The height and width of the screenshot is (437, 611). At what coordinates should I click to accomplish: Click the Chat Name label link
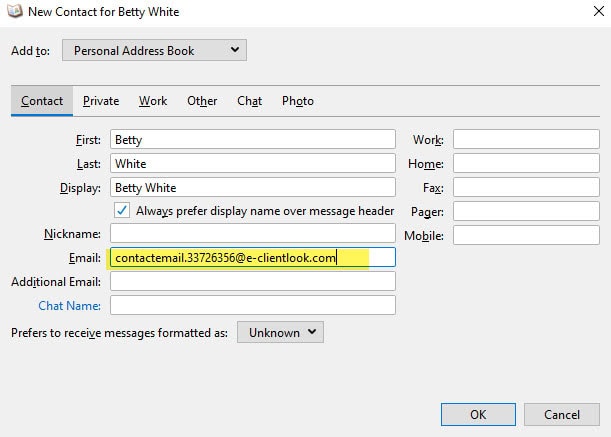tap(69, 306)
